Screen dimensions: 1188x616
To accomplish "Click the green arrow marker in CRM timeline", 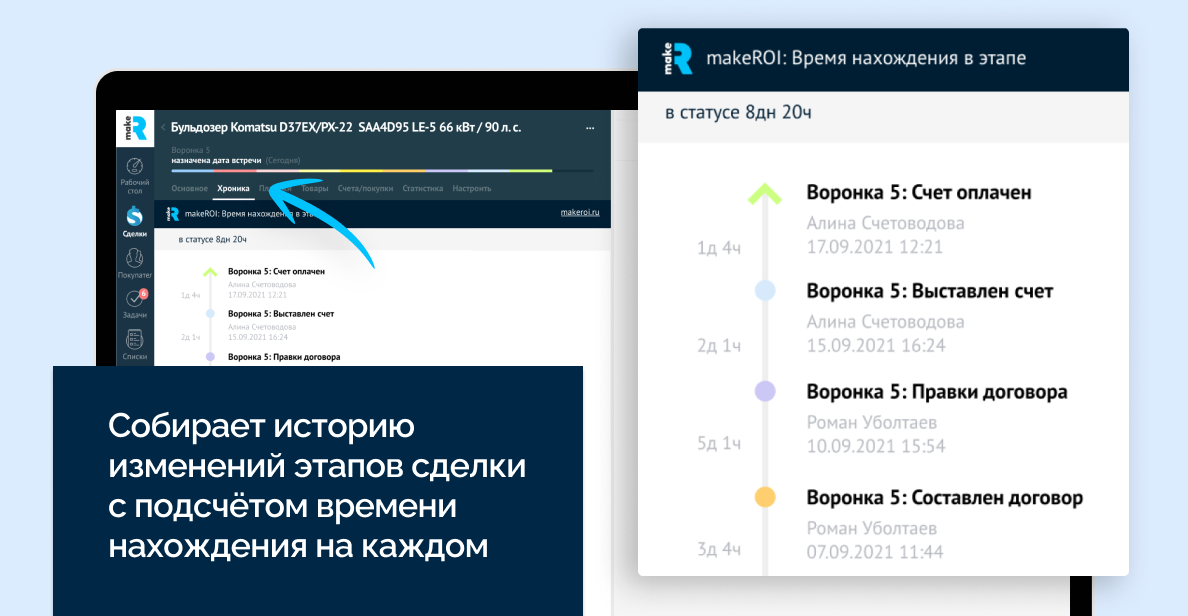I will point(210,272).
